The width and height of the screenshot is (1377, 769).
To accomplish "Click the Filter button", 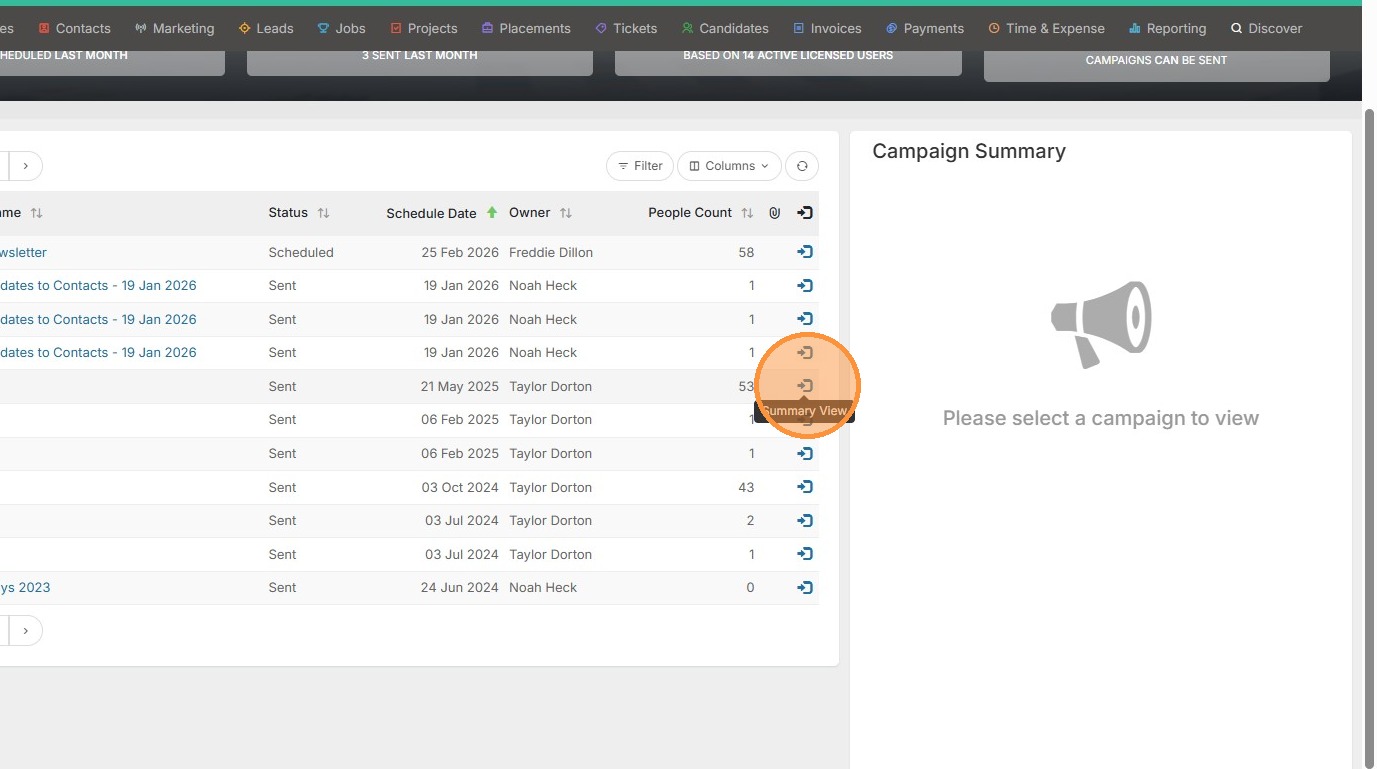I will point(640,166).
